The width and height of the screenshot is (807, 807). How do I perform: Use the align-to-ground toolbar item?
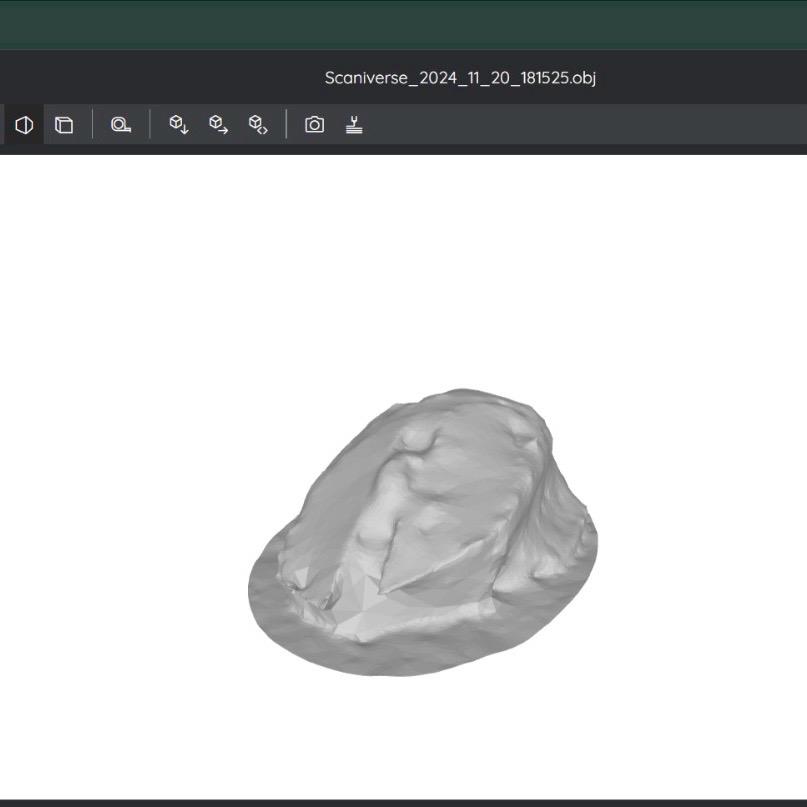[x=354, y=124]
